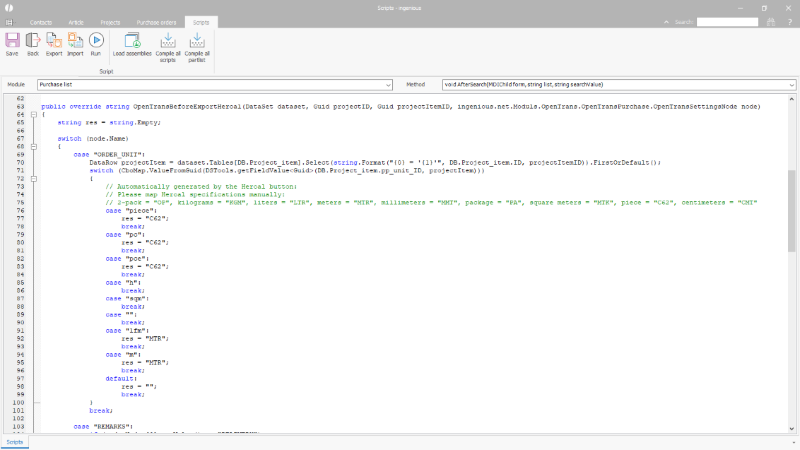Click Compile all scripts icon

(168, 41)
